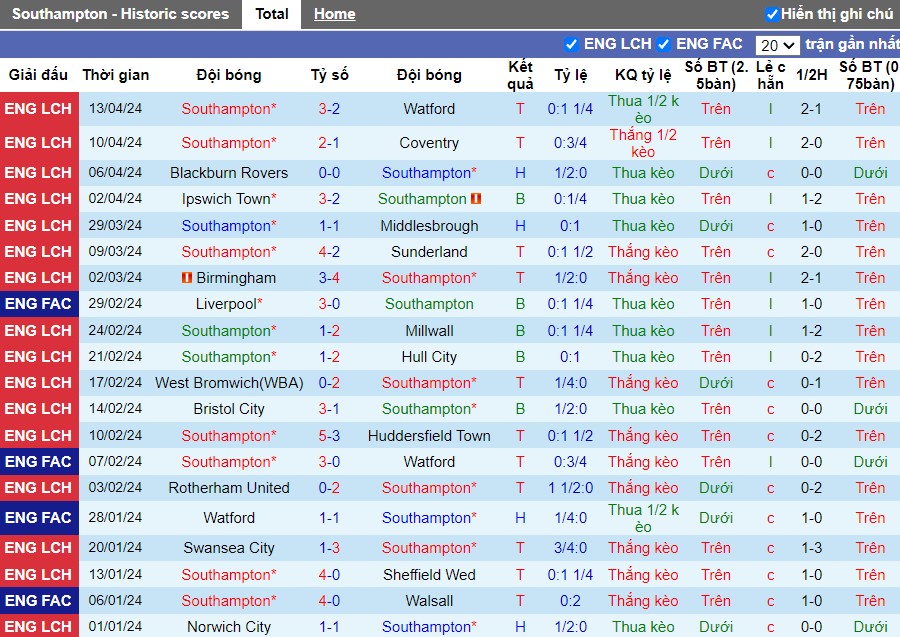The image size is (900, 637).
Task: Click the Tỷ số column header
Action: tap(329, 75)
